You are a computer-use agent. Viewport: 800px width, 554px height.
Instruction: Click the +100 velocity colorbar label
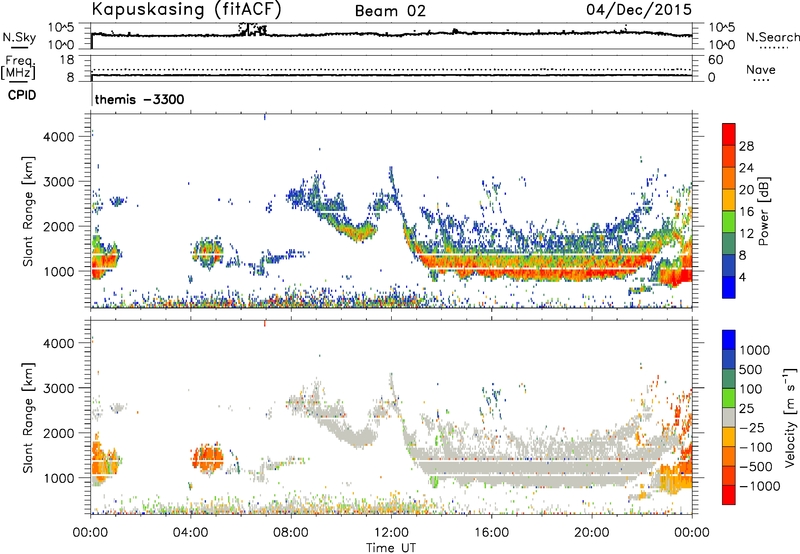coord(751,389)
